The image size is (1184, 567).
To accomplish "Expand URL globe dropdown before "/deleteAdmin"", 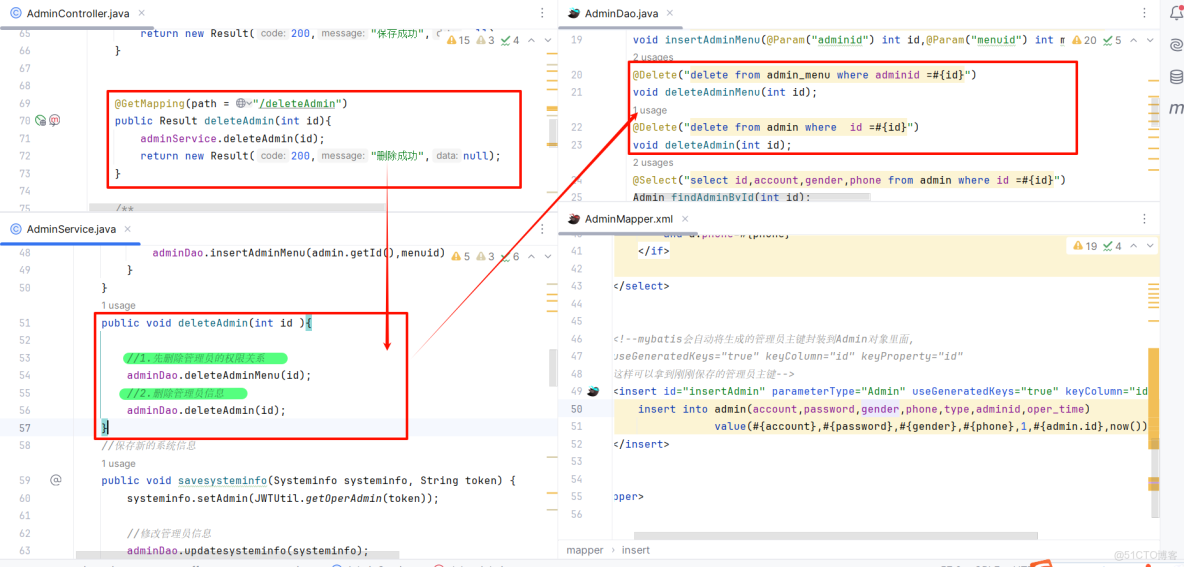I will pos(244,103).
